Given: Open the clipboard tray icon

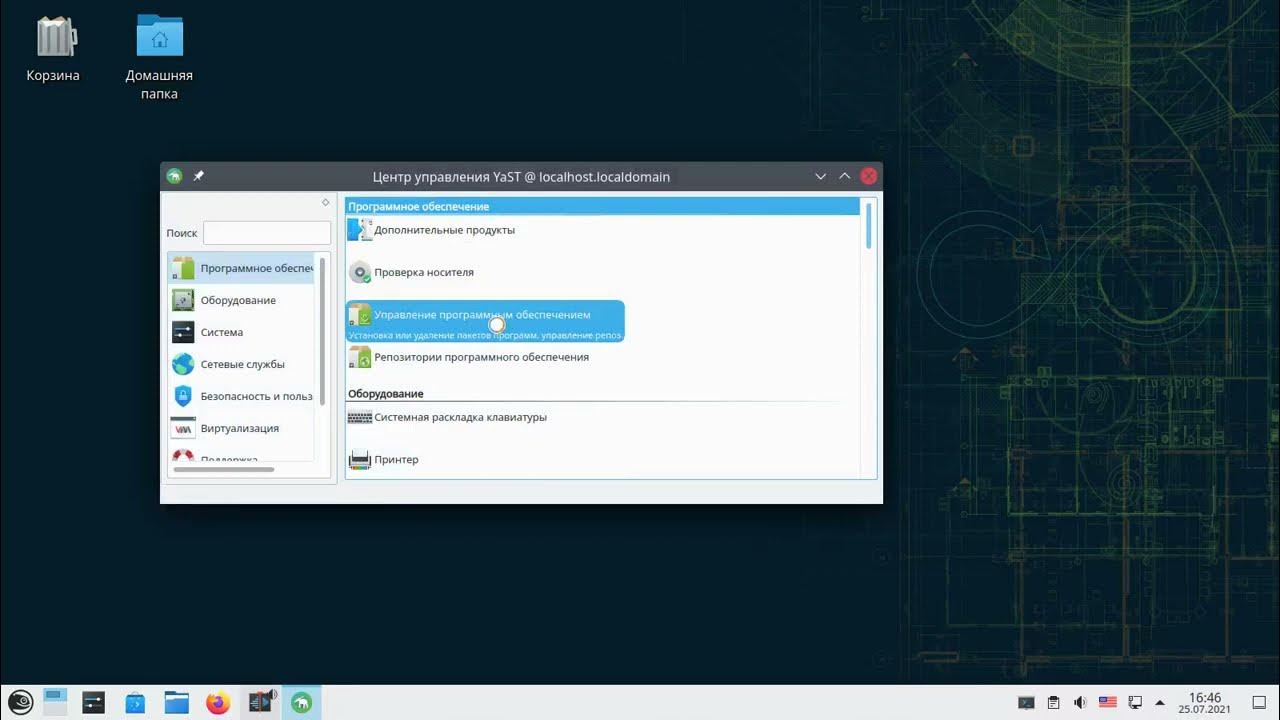Looking at the screenshot, I should [1054, 702].
